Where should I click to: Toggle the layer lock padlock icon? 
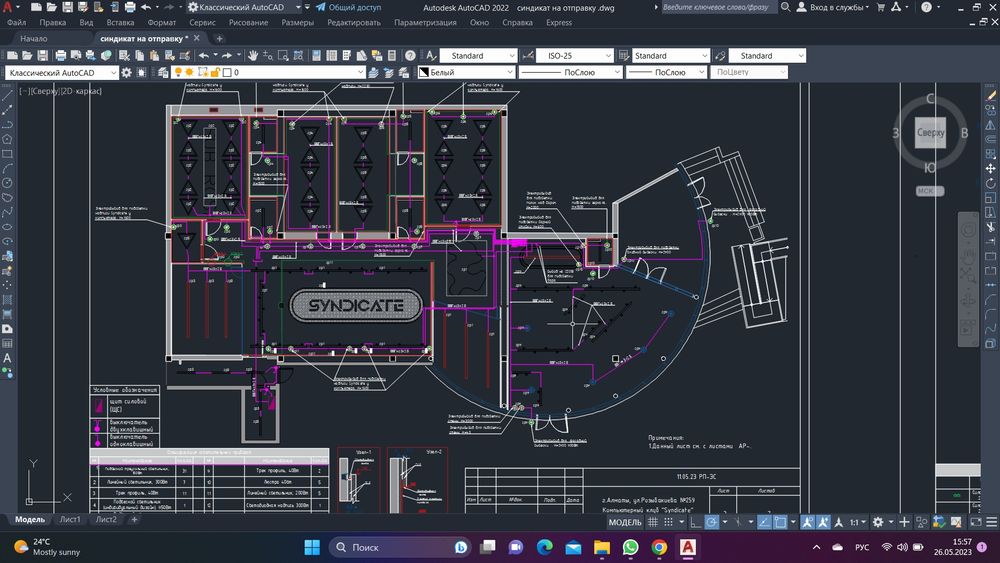pos(216,73)
